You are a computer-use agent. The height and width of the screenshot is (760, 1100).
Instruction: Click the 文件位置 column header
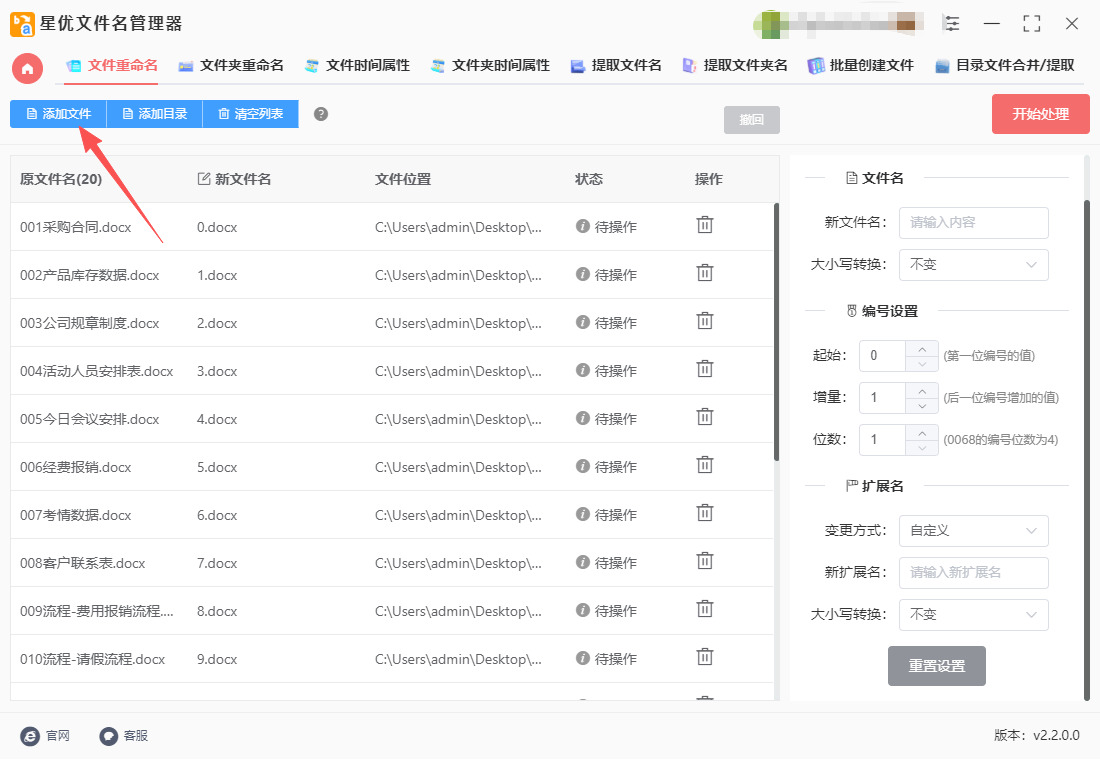[x=403, y=179]
